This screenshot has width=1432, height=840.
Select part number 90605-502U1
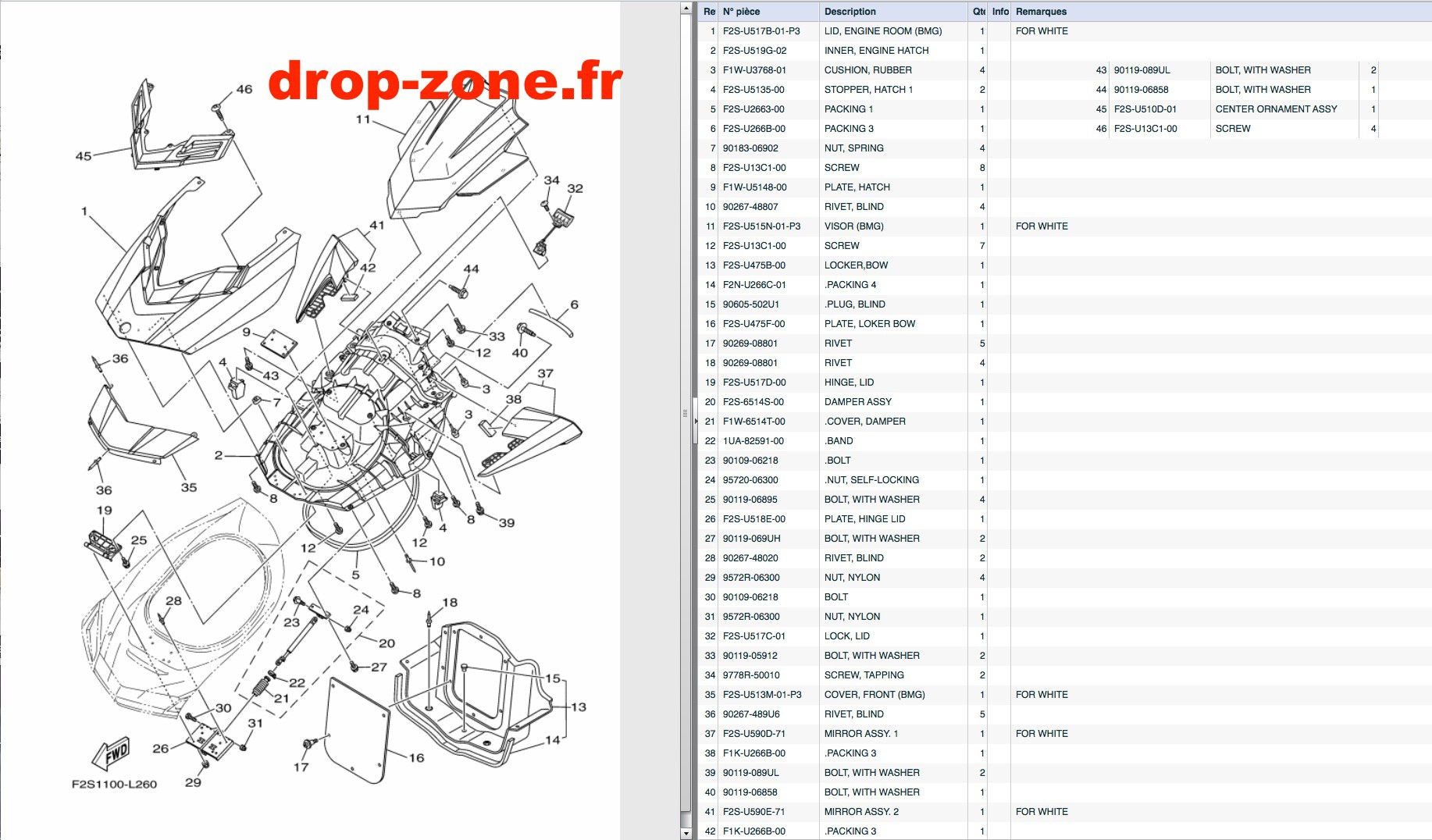750,304
